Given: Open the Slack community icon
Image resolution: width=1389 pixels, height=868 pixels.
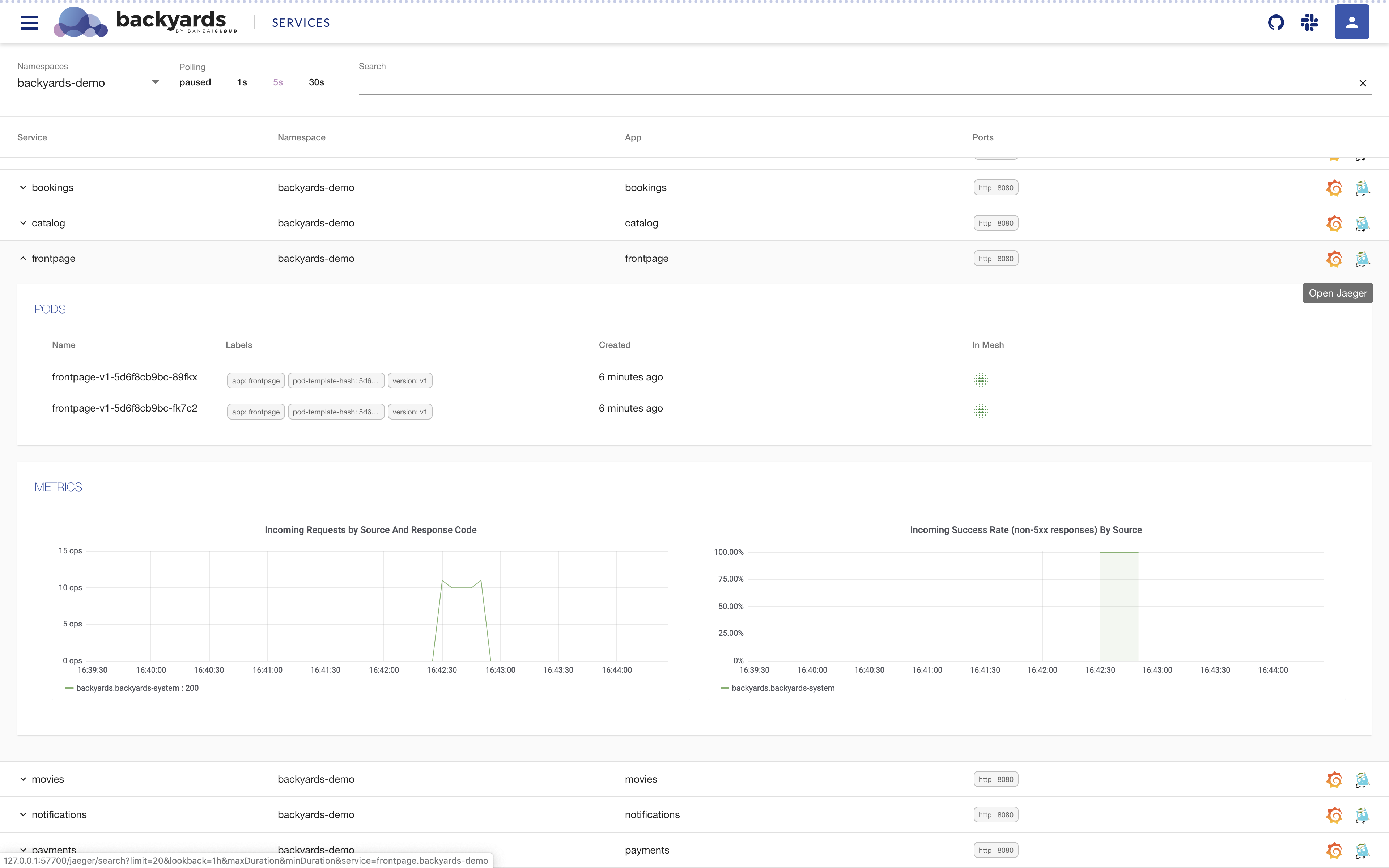Looking at the screenshot, I should point(1309,22).
